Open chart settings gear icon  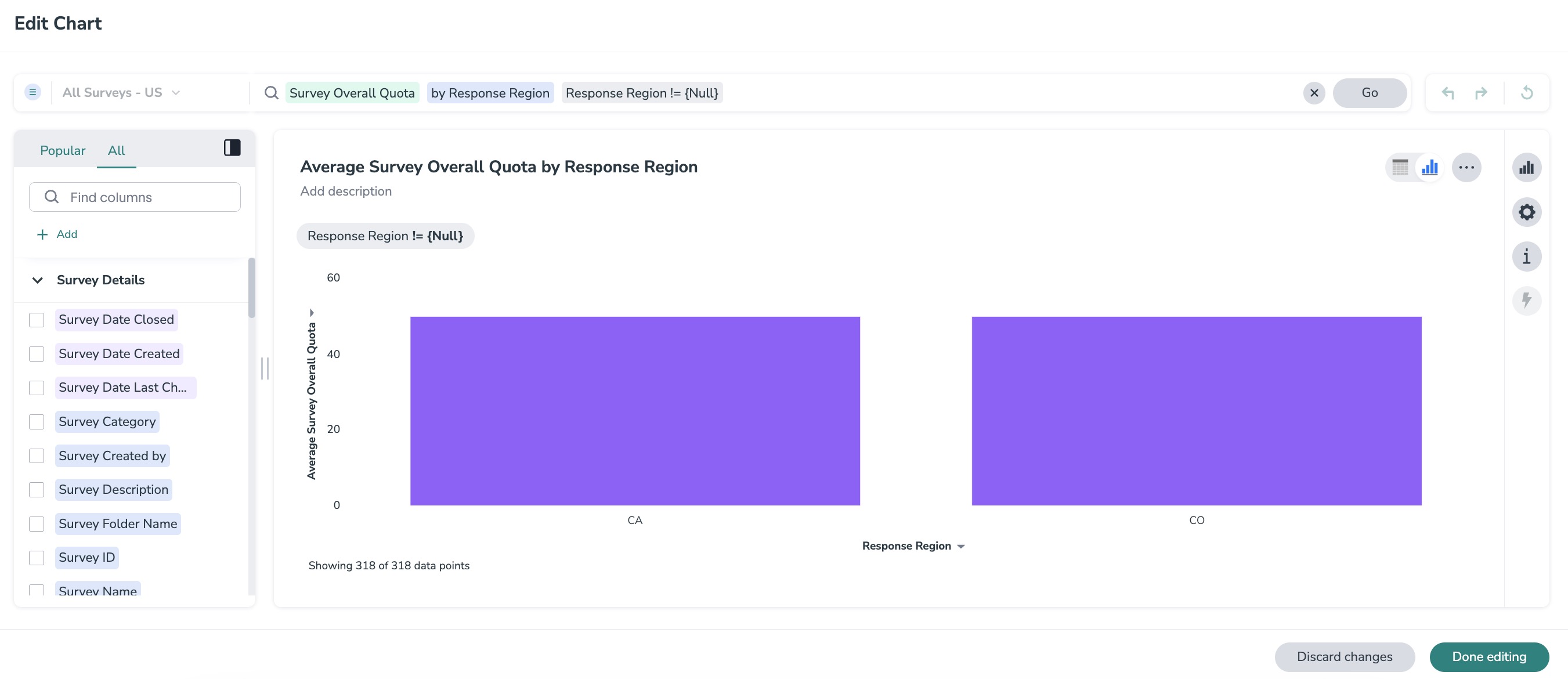[1526, 212]
